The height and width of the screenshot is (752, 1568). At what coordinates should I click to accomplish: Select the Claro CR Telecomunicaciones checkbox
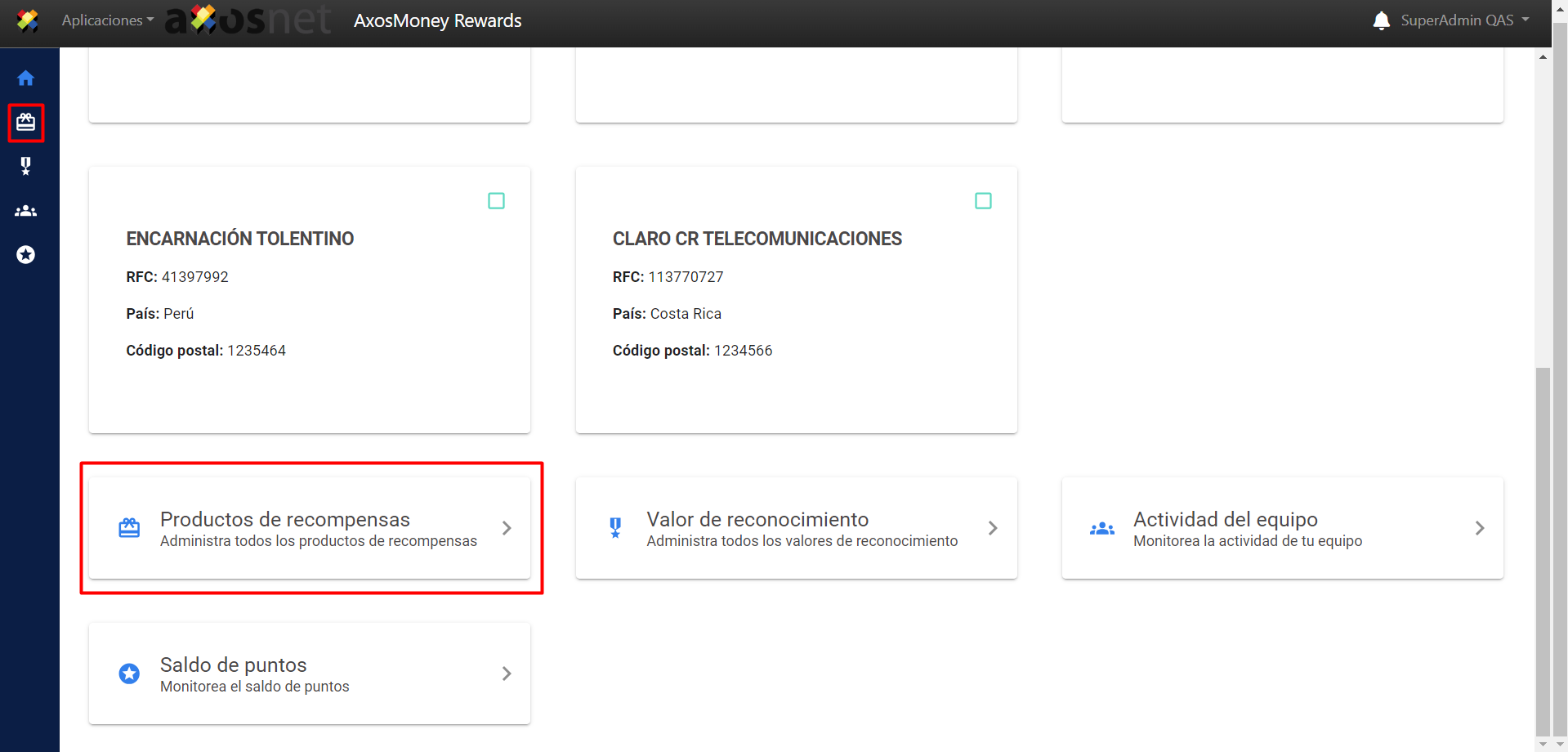[983, 201]
